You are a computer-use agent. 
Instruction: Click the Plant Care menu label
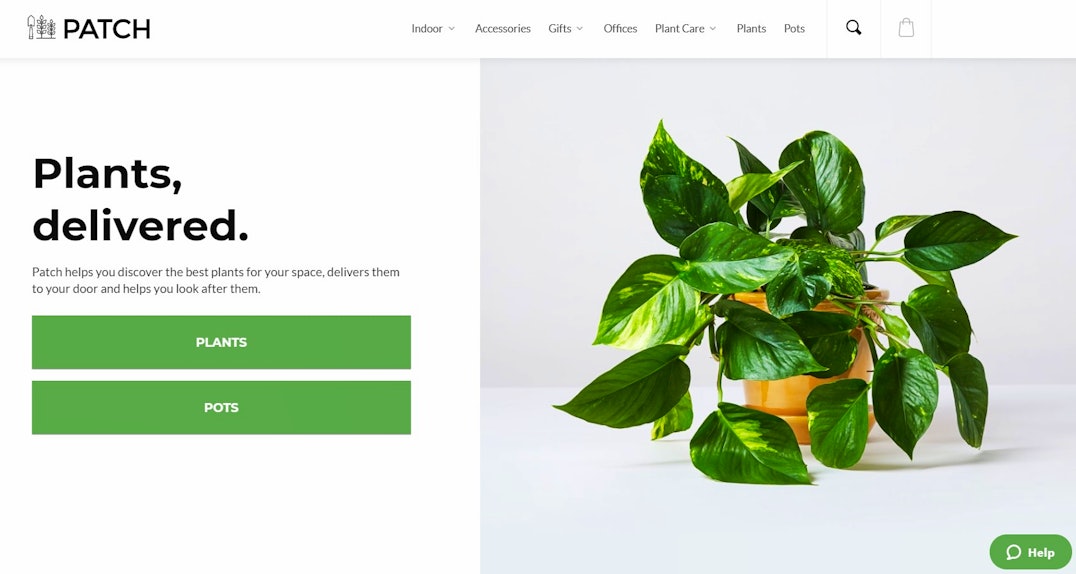pyautogui.click(x=679, y=29)
